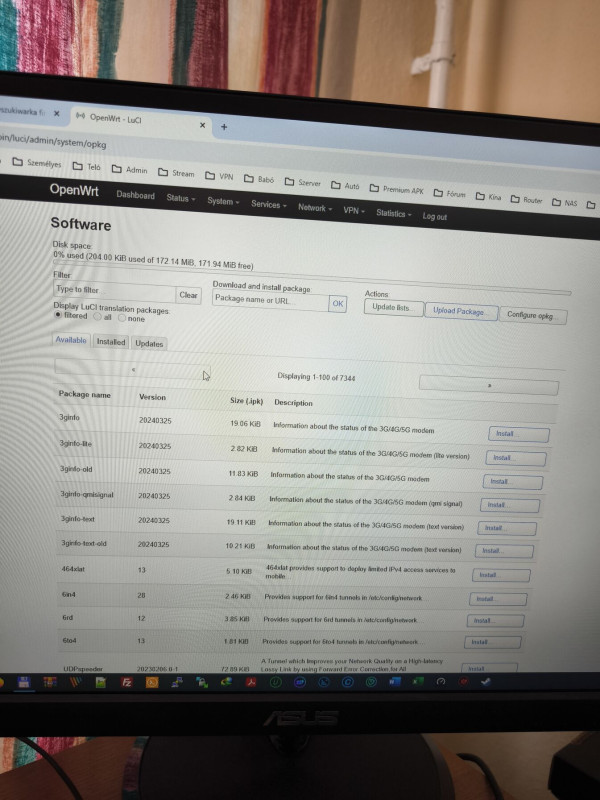Install the 464xlat package
Screen dimensions: 600x800
point(501,575)
